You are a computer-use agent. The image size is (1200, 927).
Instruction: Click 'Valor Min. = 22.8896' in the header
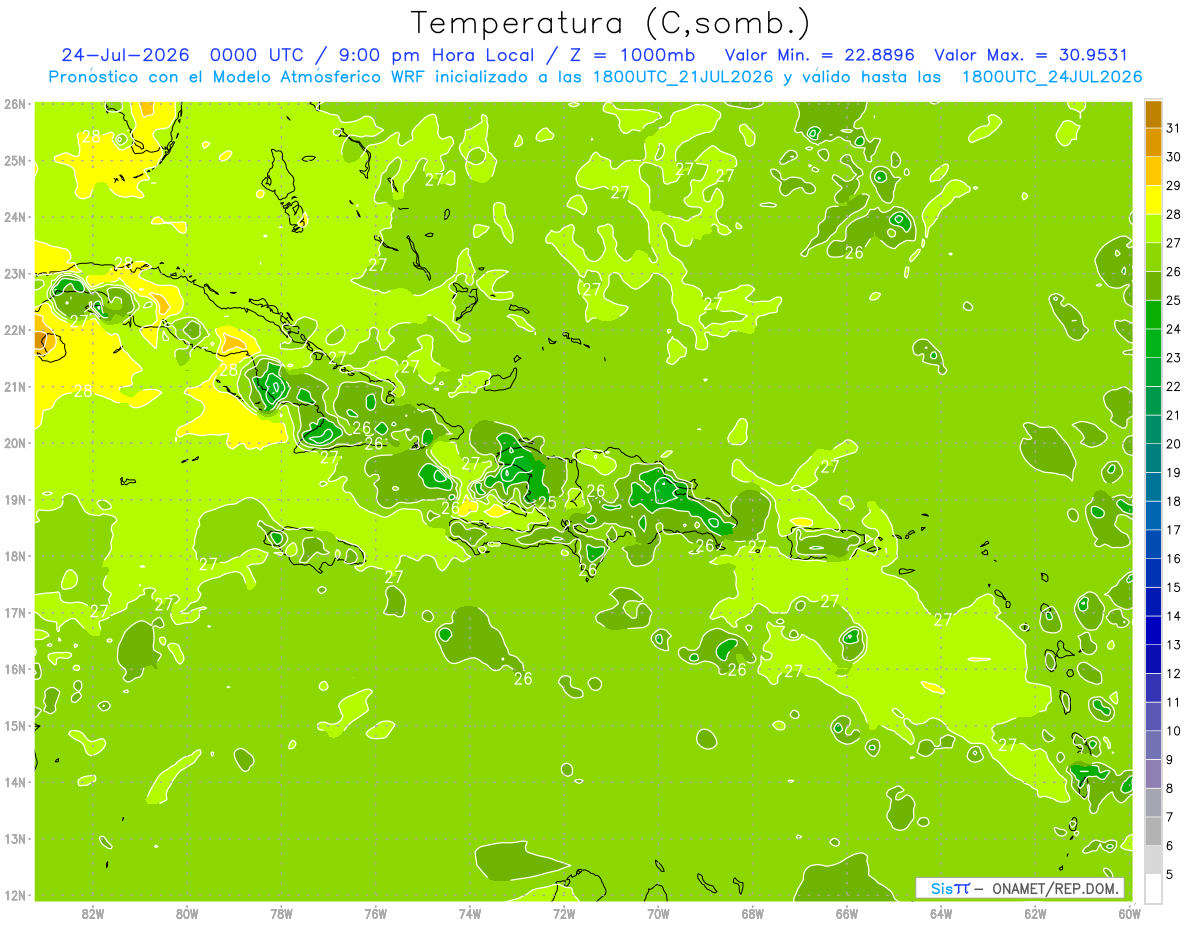(x=820, y=55)
